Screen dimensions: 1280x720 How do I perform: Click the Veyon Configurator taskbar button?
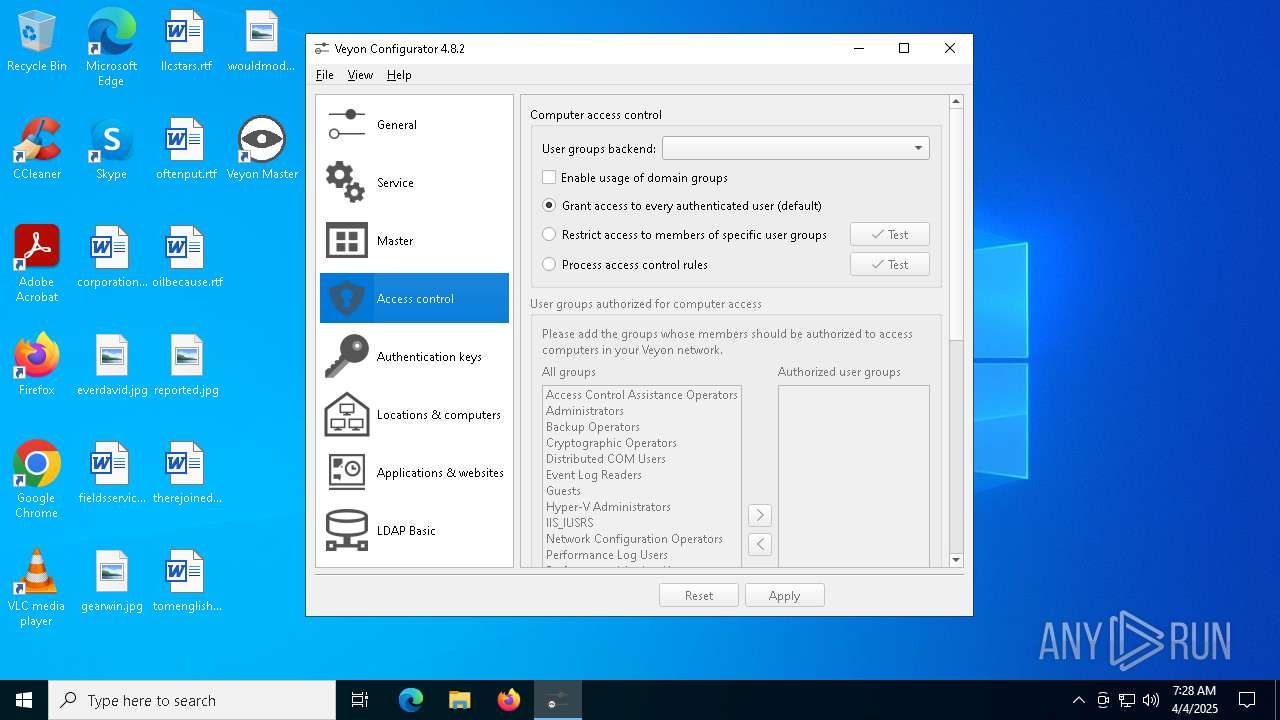pos(558,700)
